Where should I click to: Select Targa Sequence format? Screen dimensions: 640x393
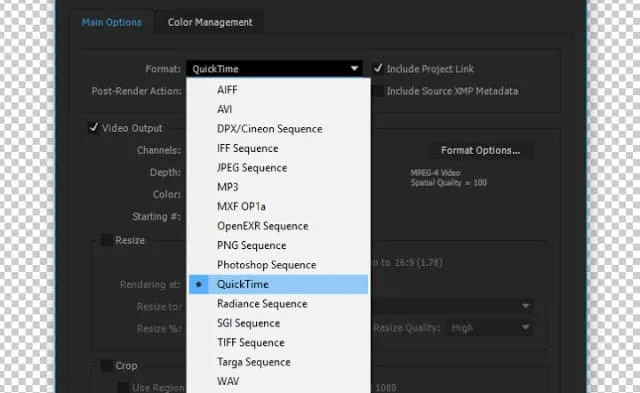pyautogui.click(x=278, y=362)
